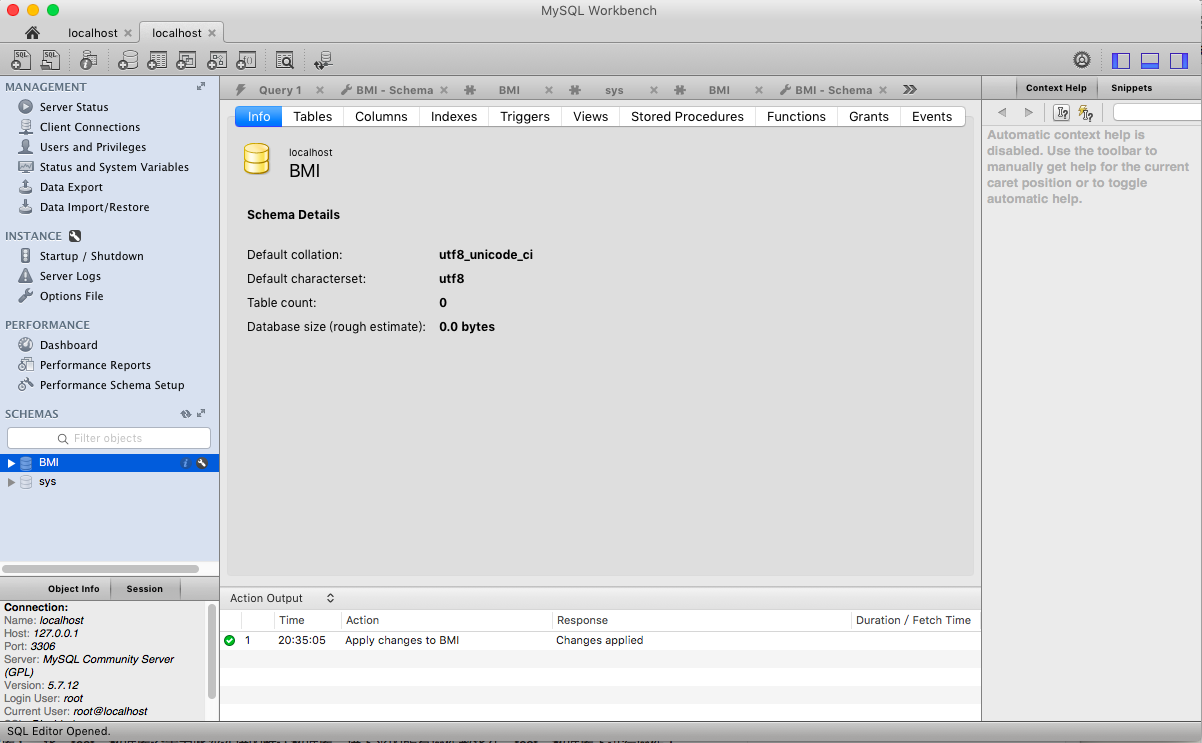
Task: Go back in context help history
Action: (1002, 113)
